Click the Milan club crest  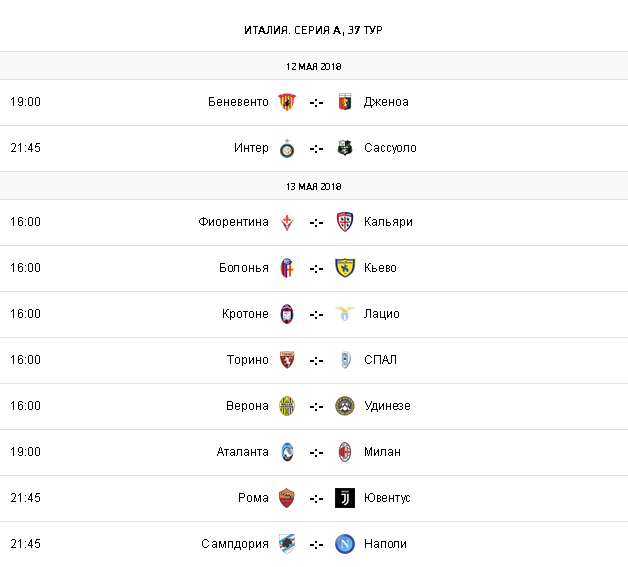(345, 452)
